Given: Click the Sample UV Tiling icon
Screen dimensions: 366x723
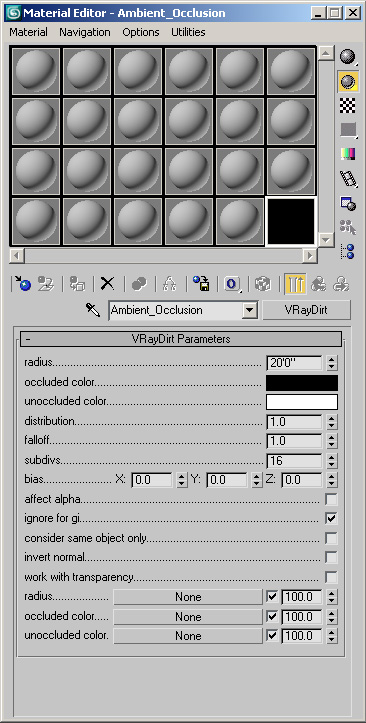Looking at the screenshot, I should 348,130.
